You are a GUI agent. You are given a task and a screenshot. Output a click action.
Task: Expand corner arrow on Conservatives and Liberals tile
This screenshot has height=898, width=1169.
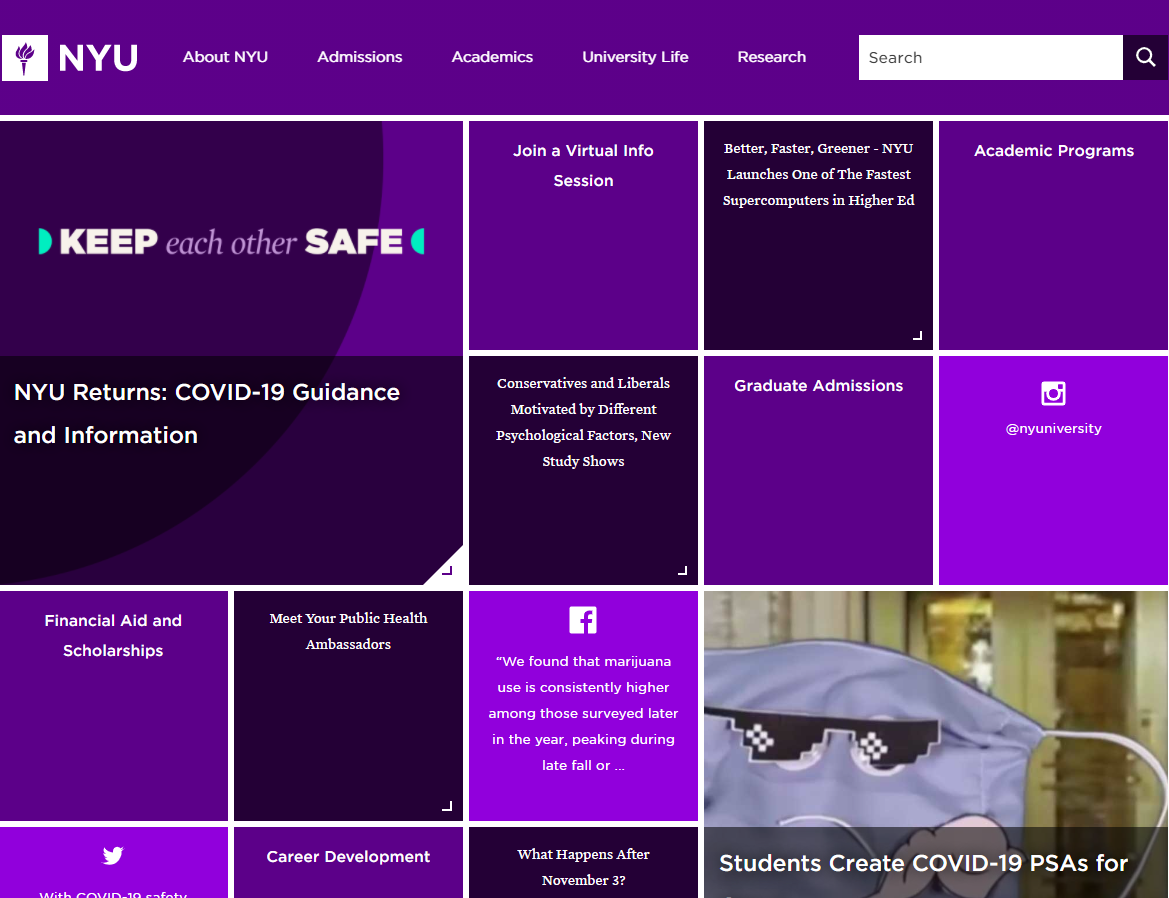click(682, 571)
